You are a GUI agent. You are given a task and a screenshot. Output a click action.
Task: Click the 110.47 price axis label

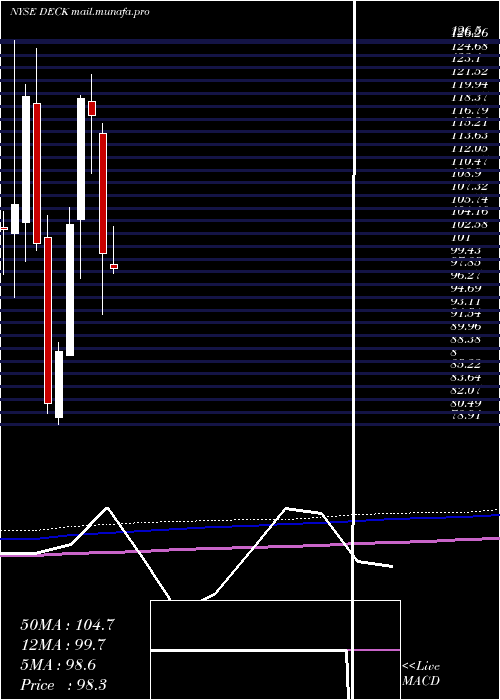click(470, 161)
